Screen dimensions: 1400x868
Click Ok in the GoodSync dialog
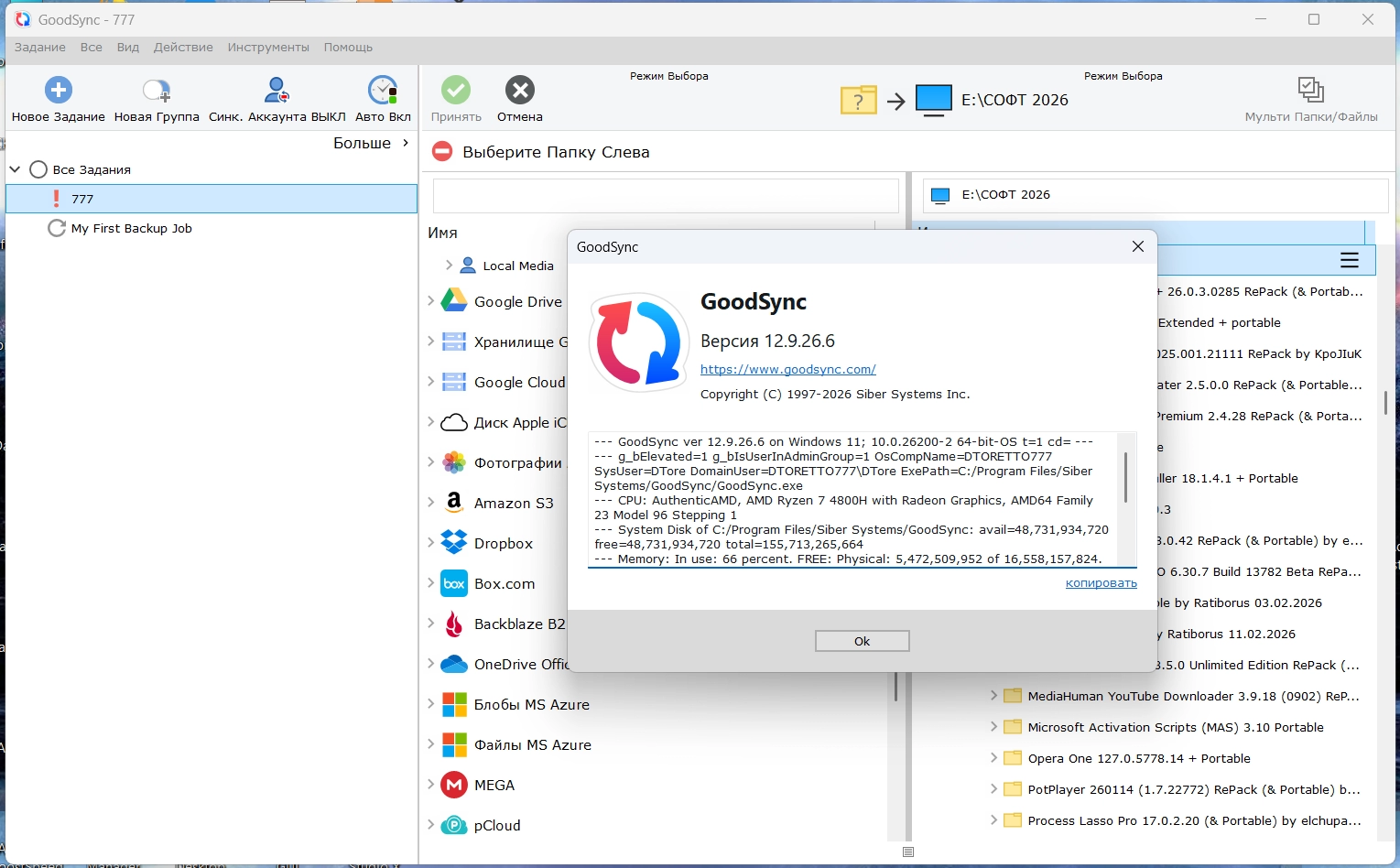[x=863, y=641]
